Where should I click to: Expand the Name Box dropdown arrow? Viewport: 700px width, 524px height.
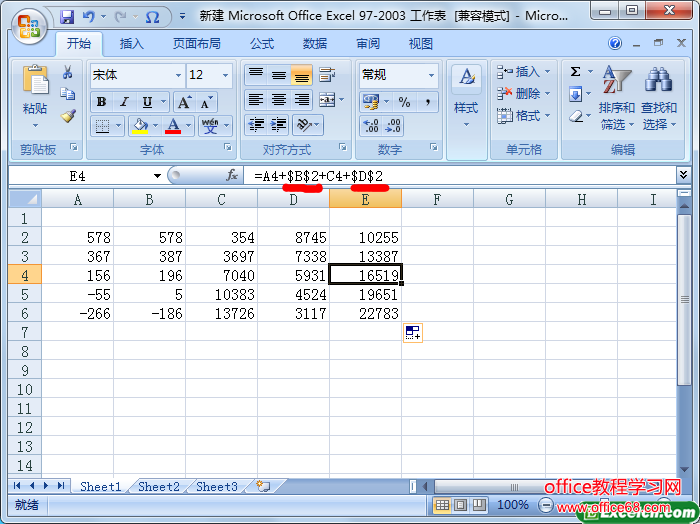tap(157, 176)
